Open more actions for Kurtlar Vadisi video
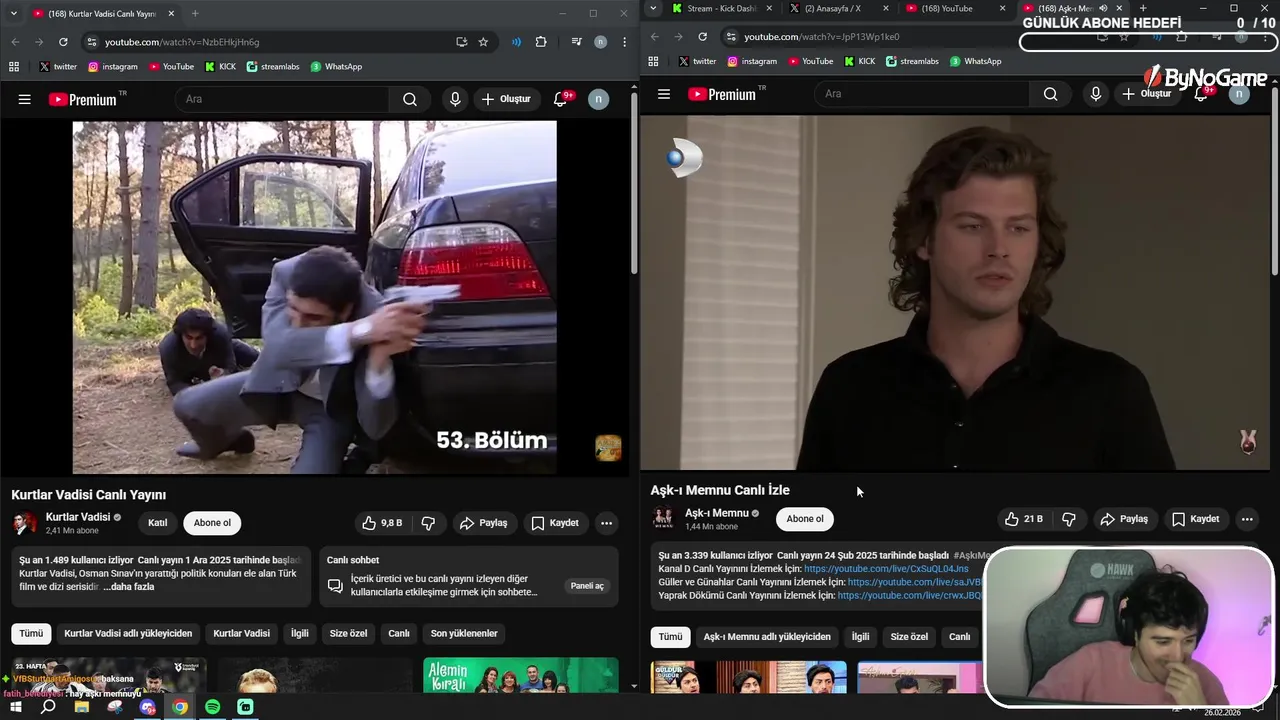 (606, 523)
